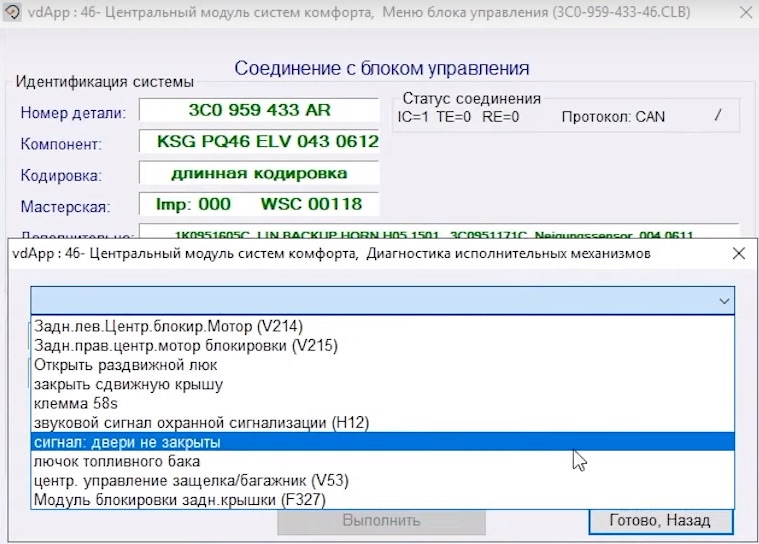Select лючок топливного бака option
The height and width of the screenshot is (544, 759).
click(x=382, y=461)
